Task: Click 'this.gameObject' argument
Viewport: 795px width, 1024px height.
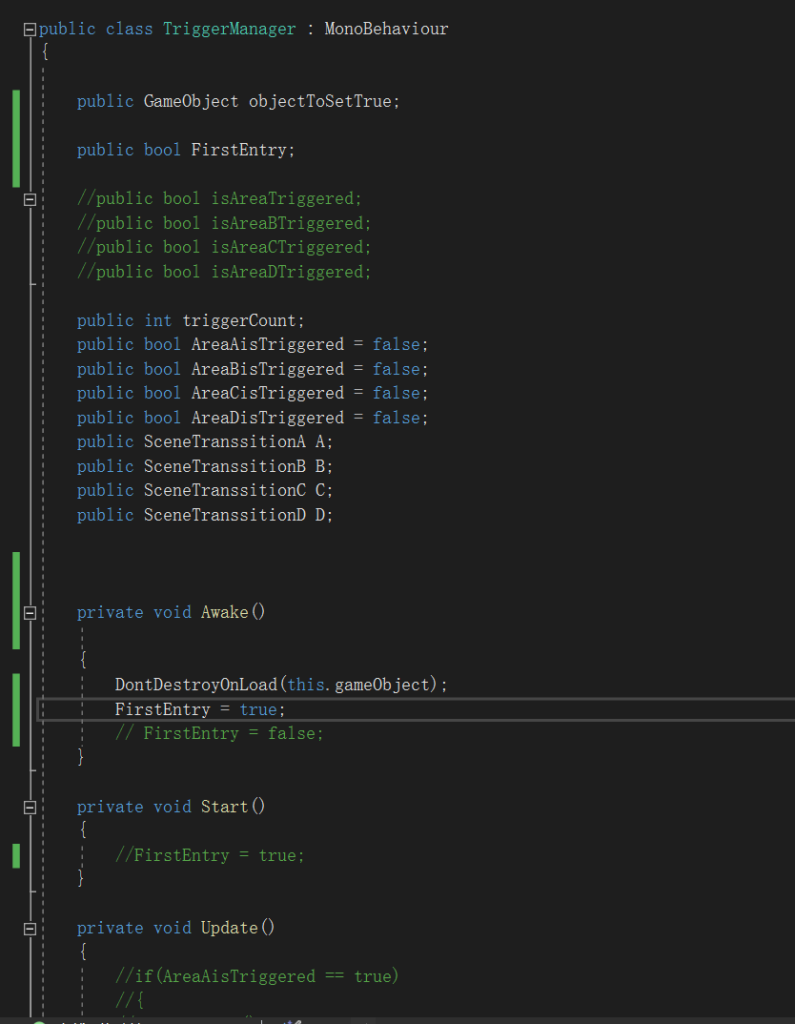Action: pyautogui.click(x=359, y=684)
